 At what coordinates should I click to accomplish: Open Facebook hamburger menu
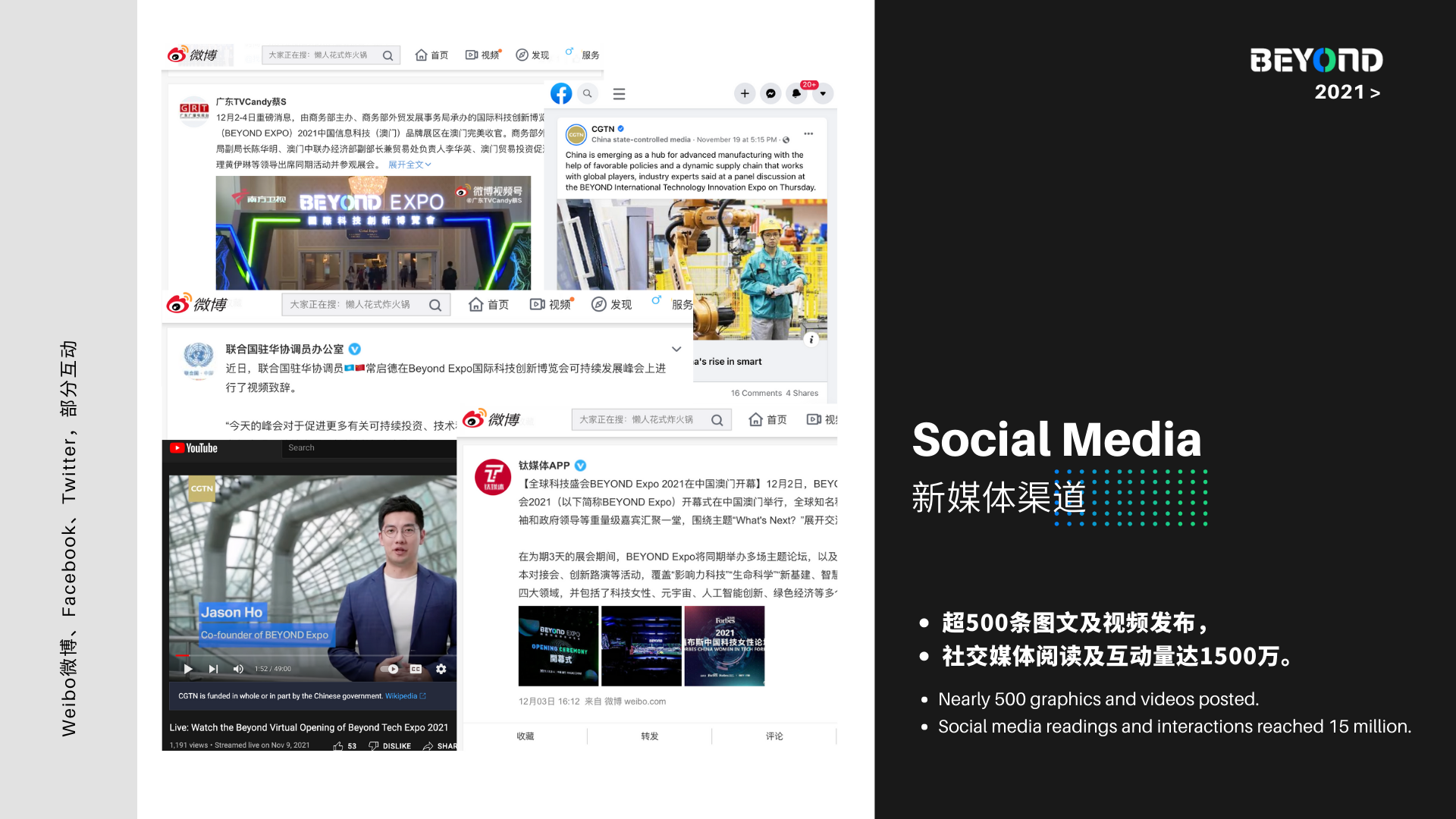tap(619, 93)
